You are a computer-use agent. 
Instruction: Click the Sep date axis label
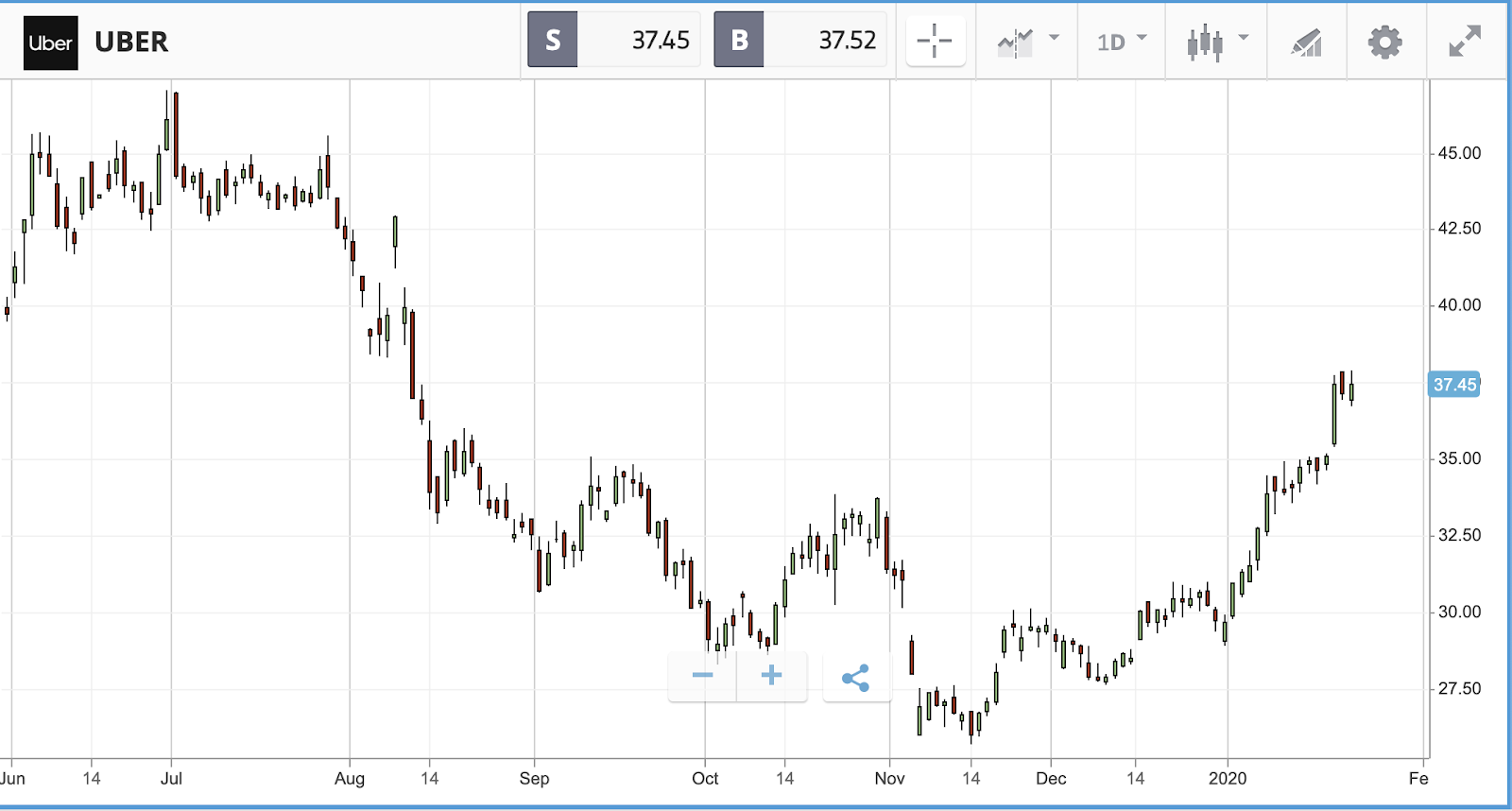click(x=534, y=779)
